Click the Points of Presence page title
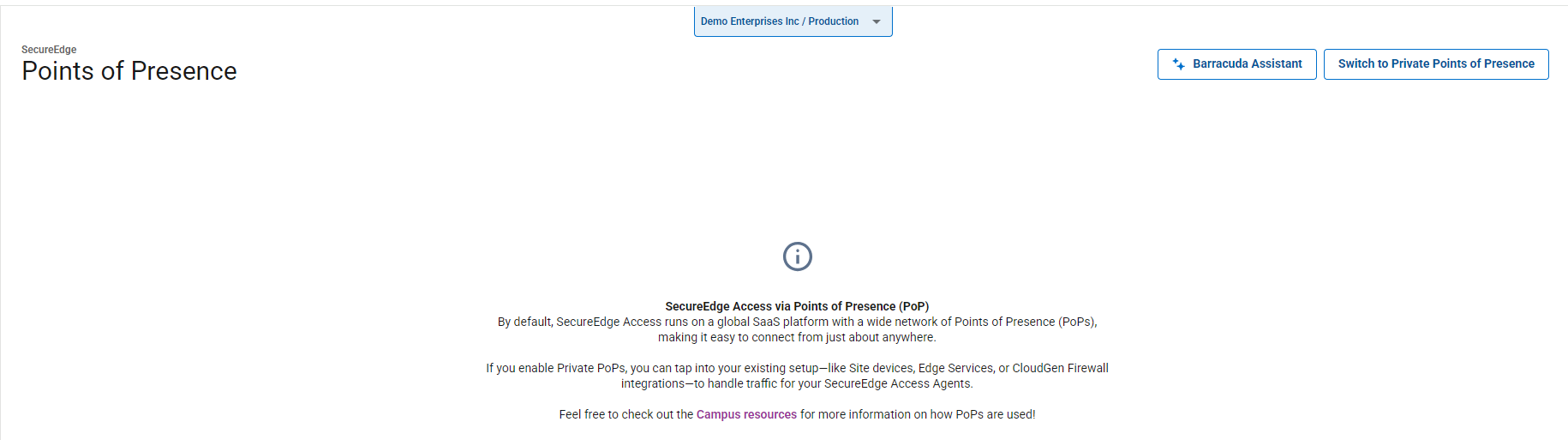This screenshot has height=440, width=1568. point(129,71)
